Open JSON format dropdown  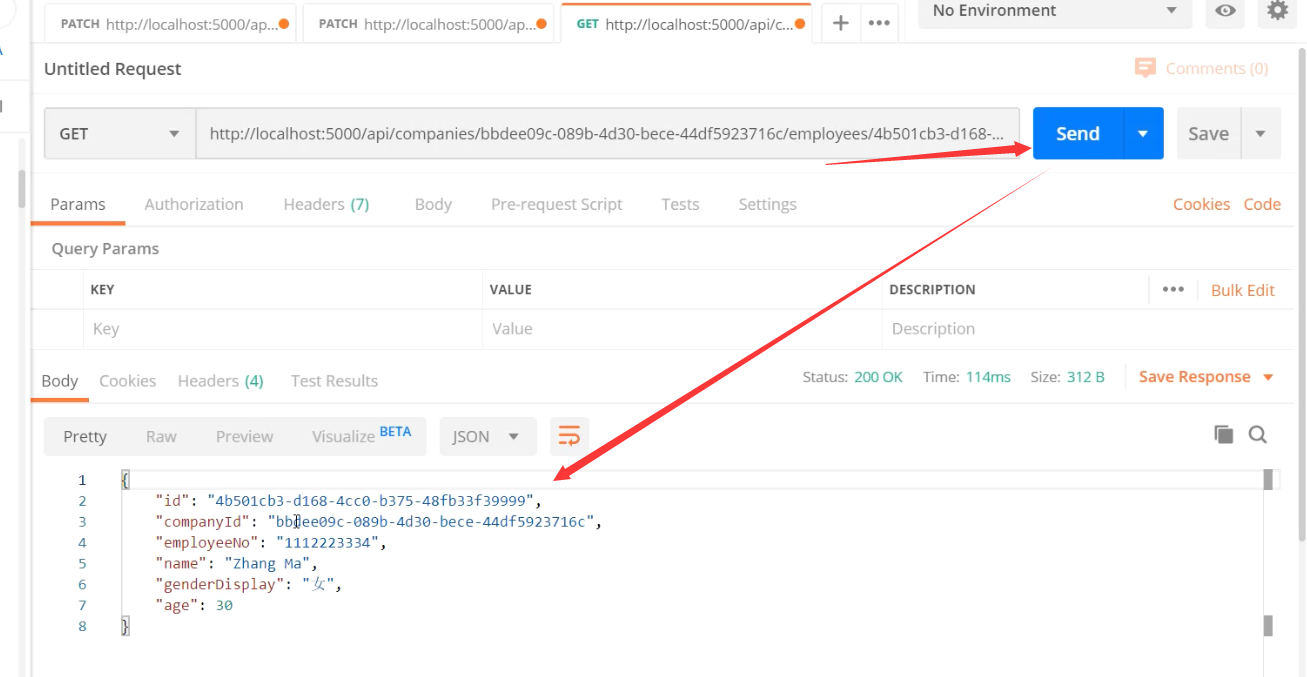click(x=487, y=436)
